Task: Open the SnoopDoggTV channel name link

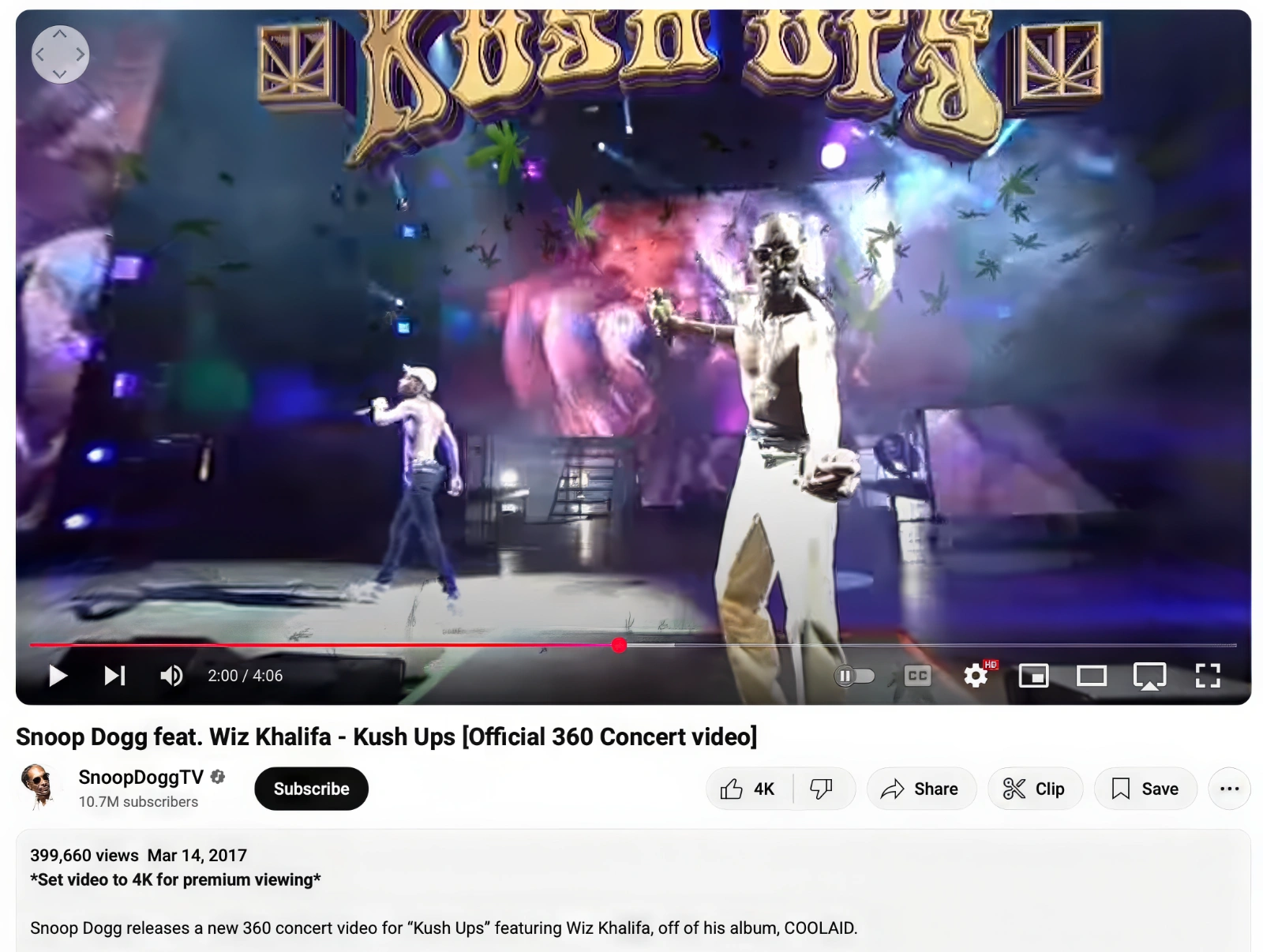Action: (141, 778)
